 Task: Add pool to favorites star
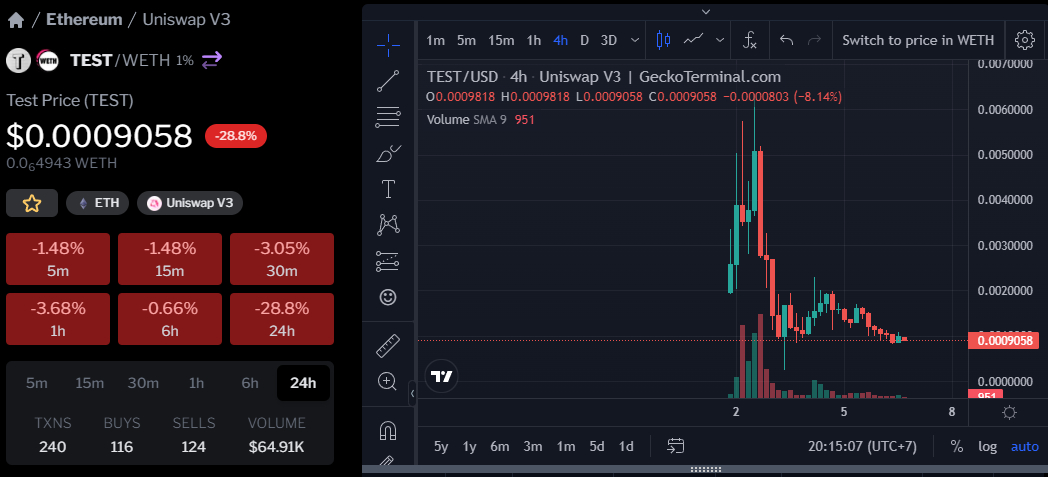pos(32,203)
